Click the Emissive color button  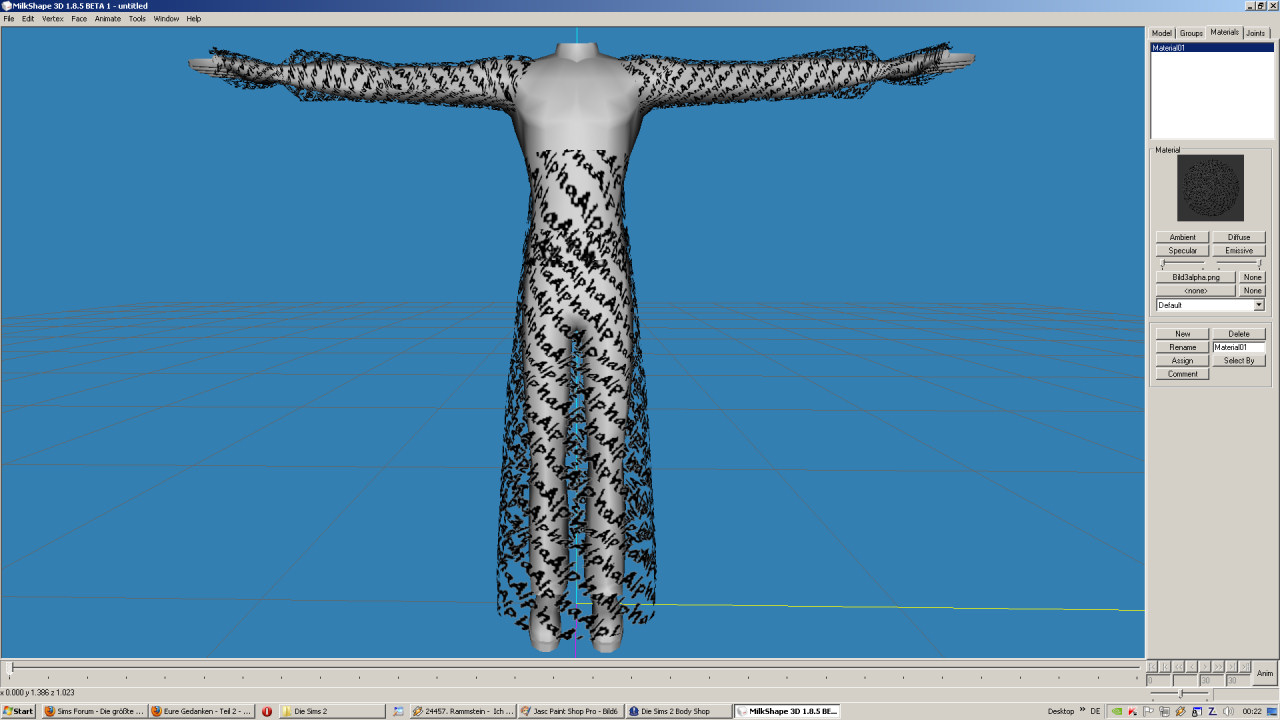pyautogui.click(x=1239, y=250)
